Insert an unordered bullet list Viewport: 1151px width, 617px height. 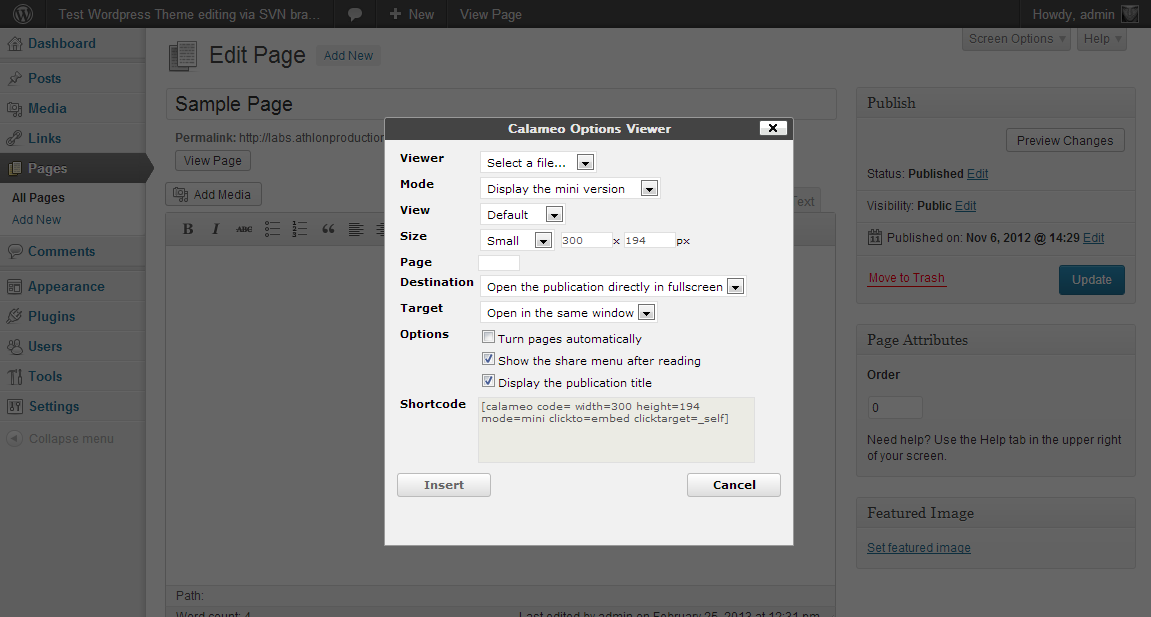[x=272, y=229]
